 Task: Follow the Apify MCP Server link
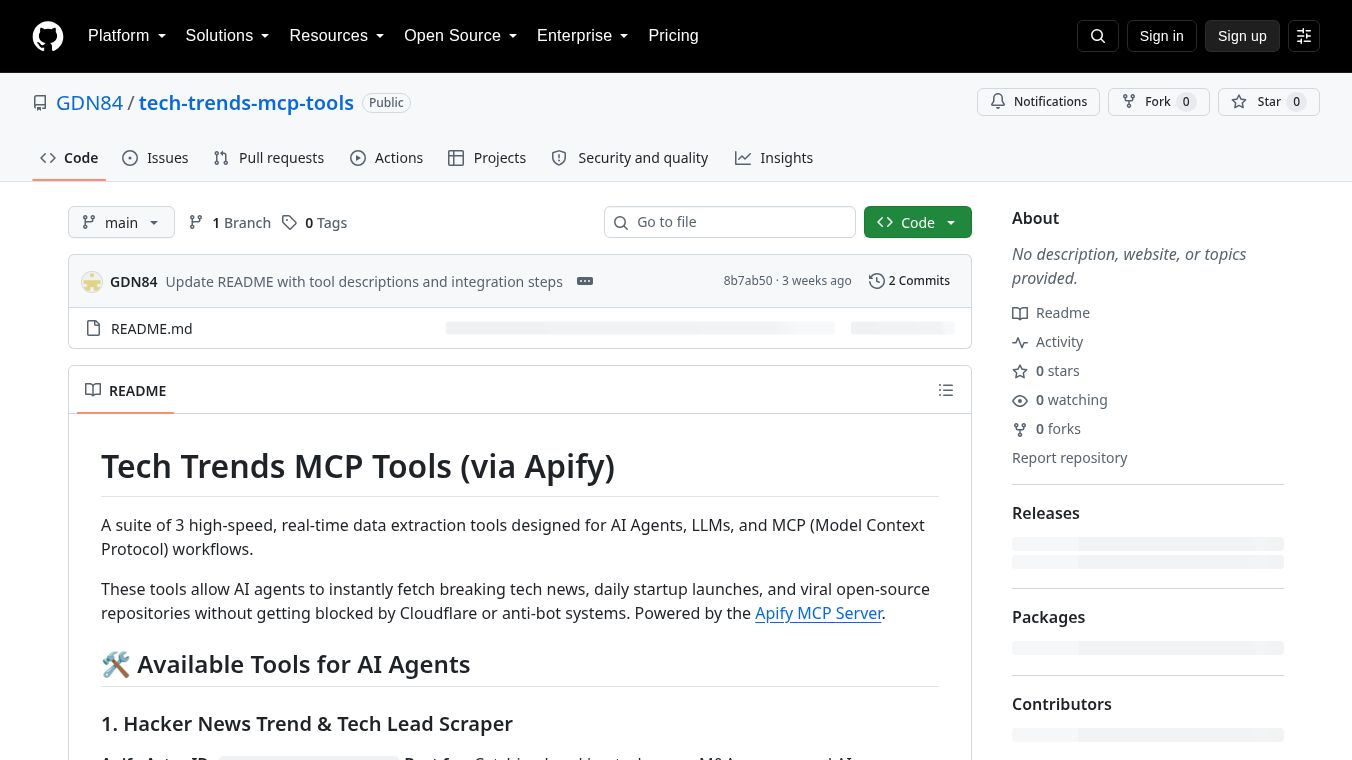tap(819, 613)
